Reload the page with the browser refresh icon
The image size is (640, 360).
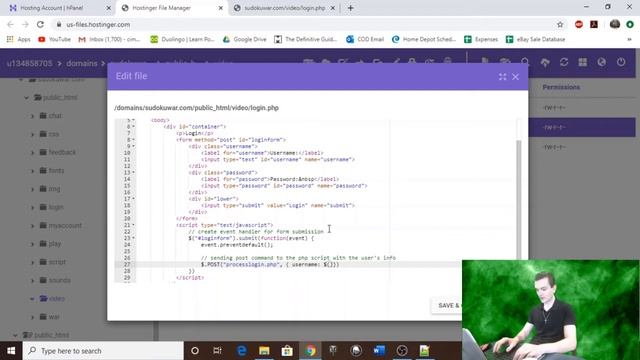point(40,24)
